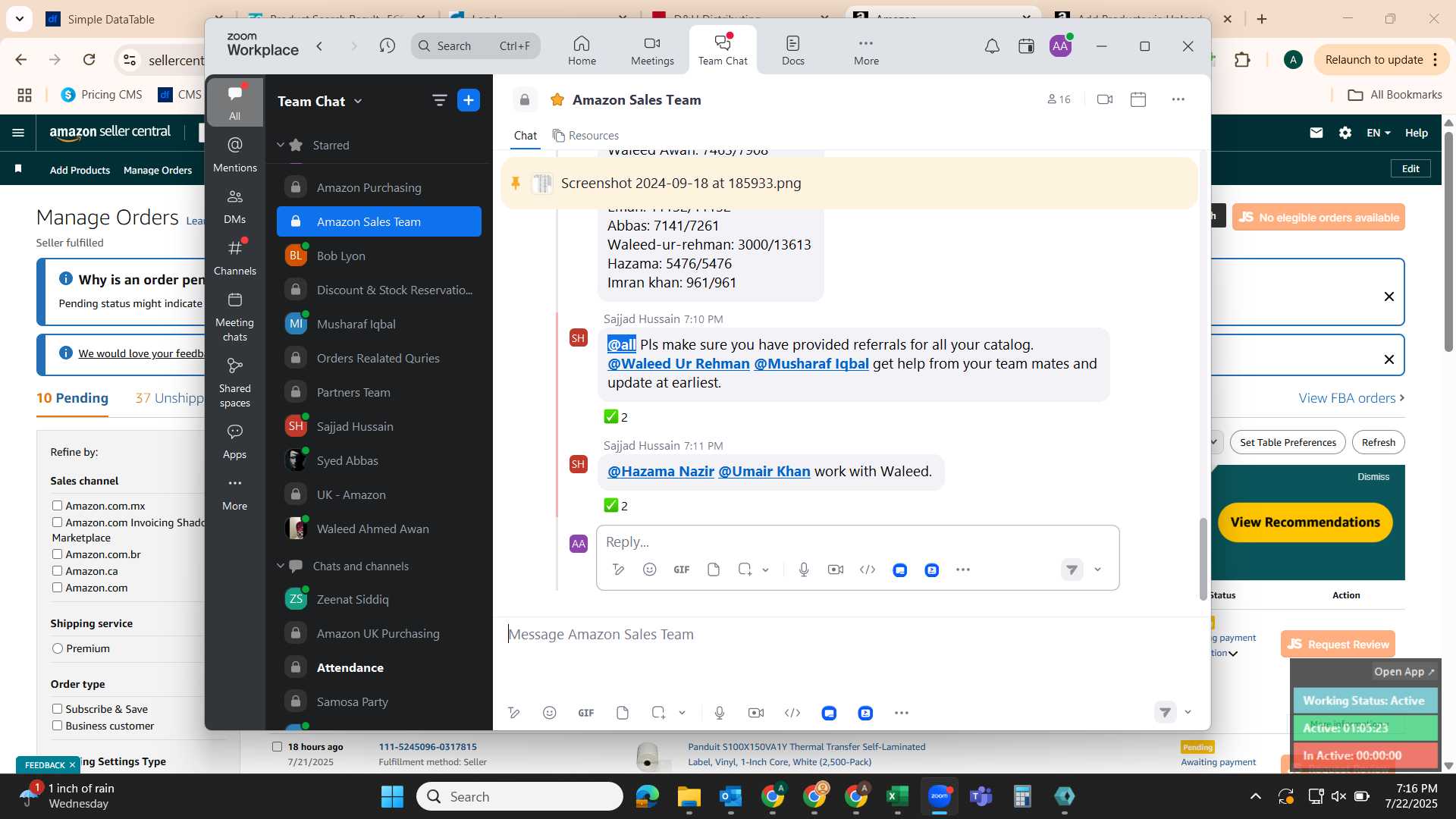Open Zoom history clock icon
1456x819 pixels.
coord(388,46)
